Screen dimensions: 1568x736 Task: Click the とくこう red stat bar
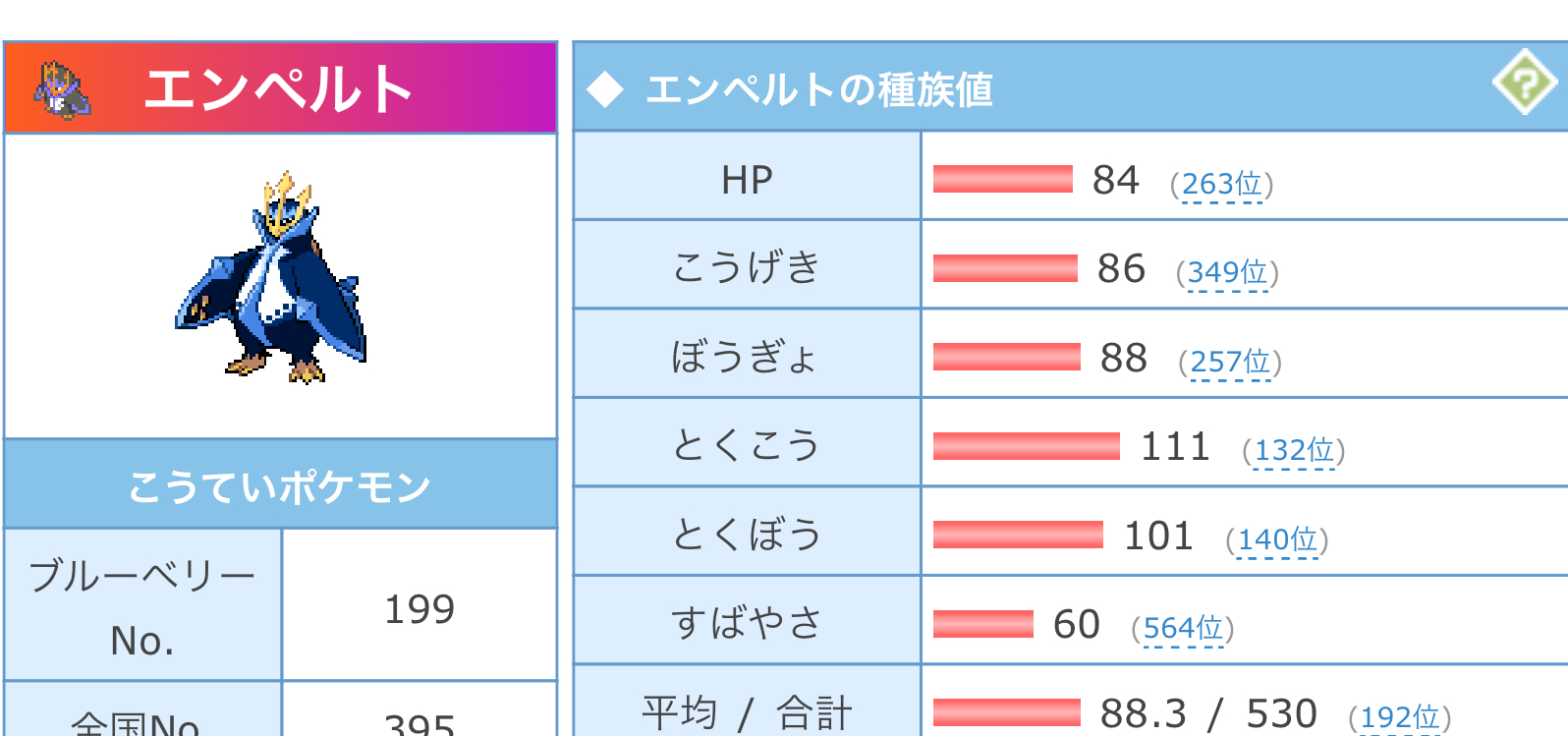[1026, 446]
